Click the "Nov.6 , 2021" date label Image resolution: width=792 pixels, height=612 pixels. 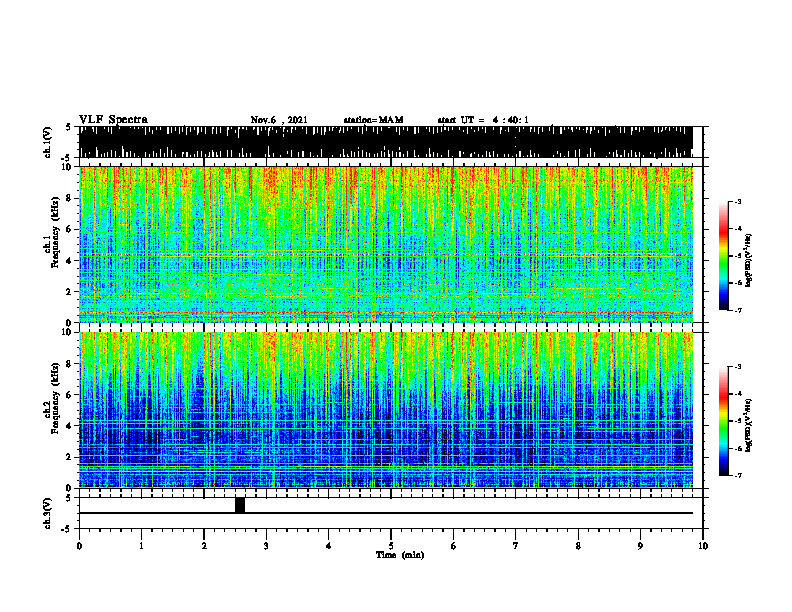pyautogui.click(x=279, y=120)
